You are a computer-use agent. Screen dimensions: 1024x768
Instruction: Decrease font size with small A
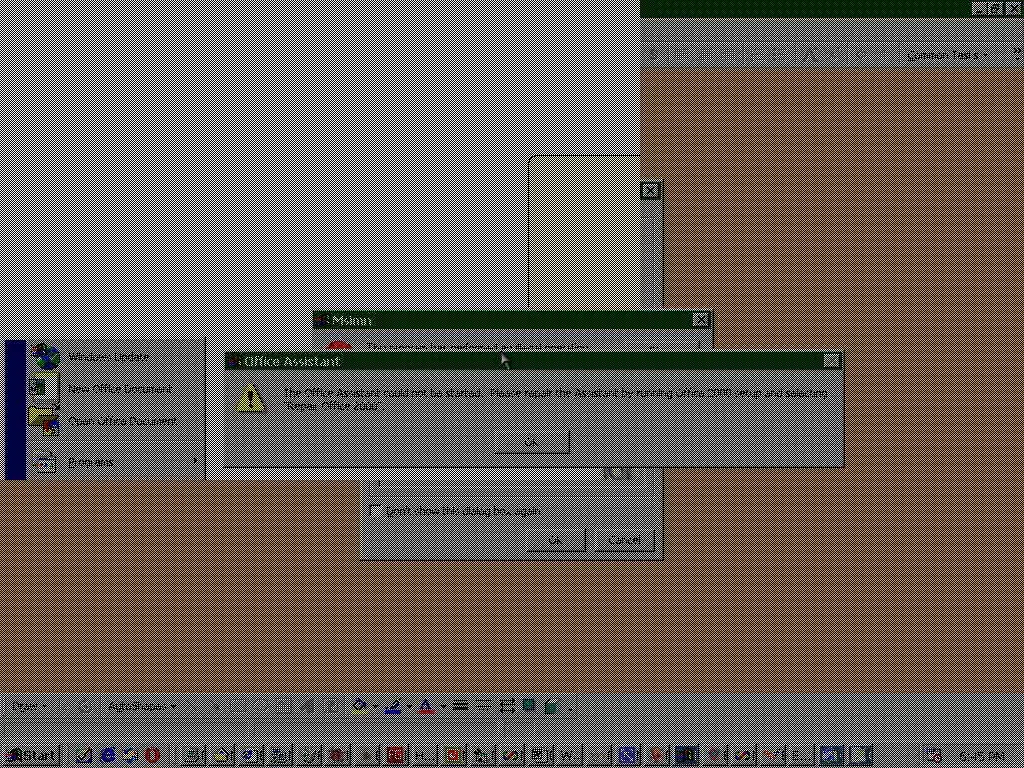[835, 55]
